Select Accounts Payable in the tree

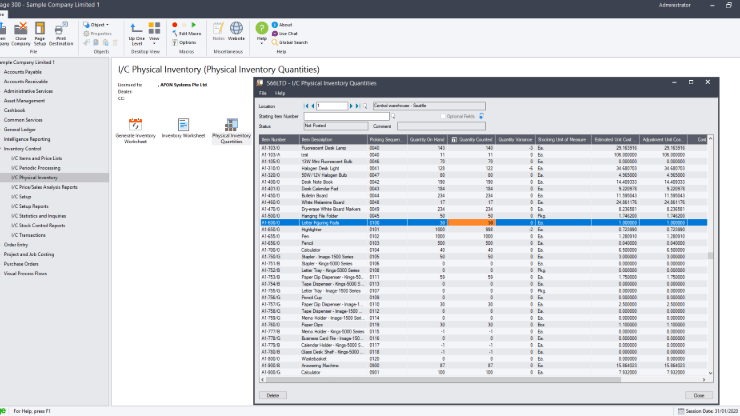point(23,72)
